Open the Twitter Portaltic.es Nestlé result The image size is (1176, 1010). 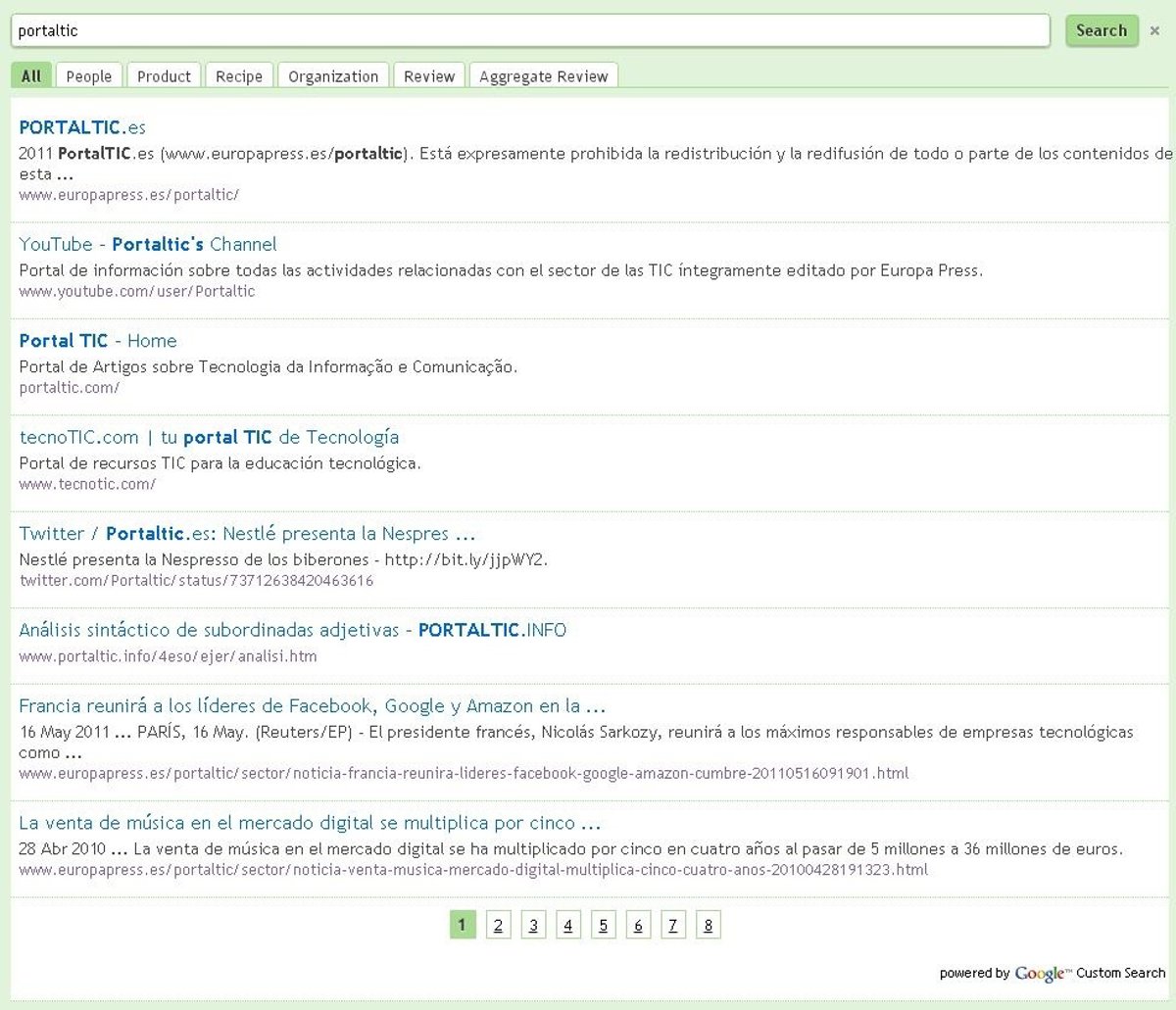(x=247, y=534)
